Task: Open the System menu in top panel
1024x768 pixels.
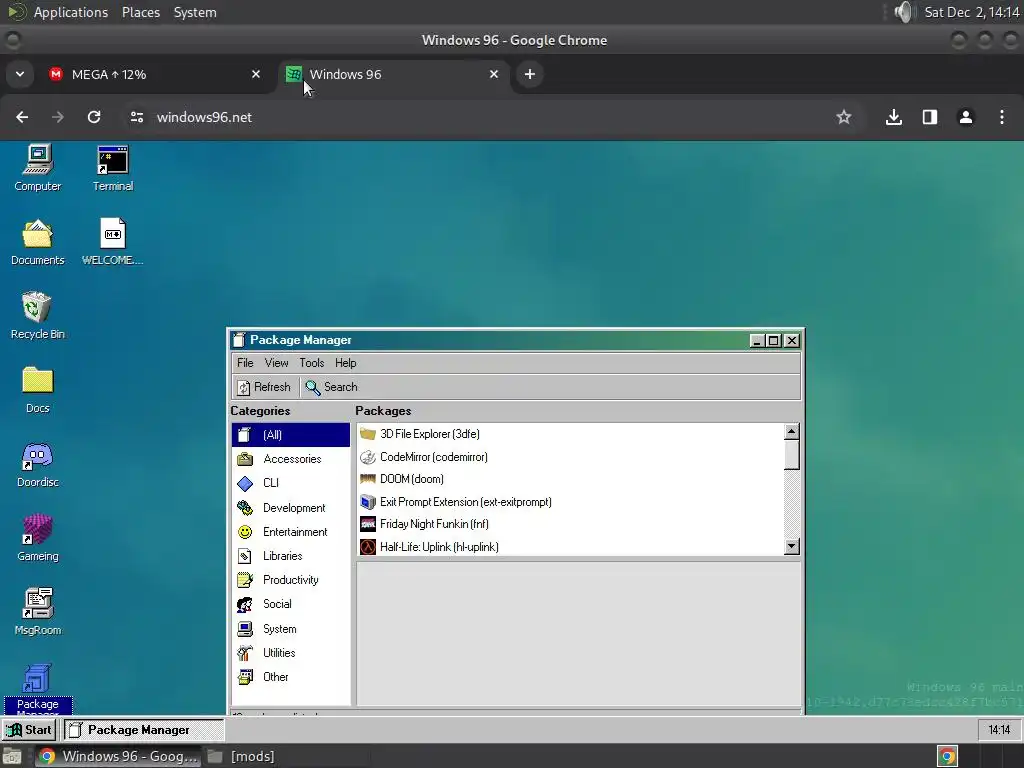Action: (195, 12)
